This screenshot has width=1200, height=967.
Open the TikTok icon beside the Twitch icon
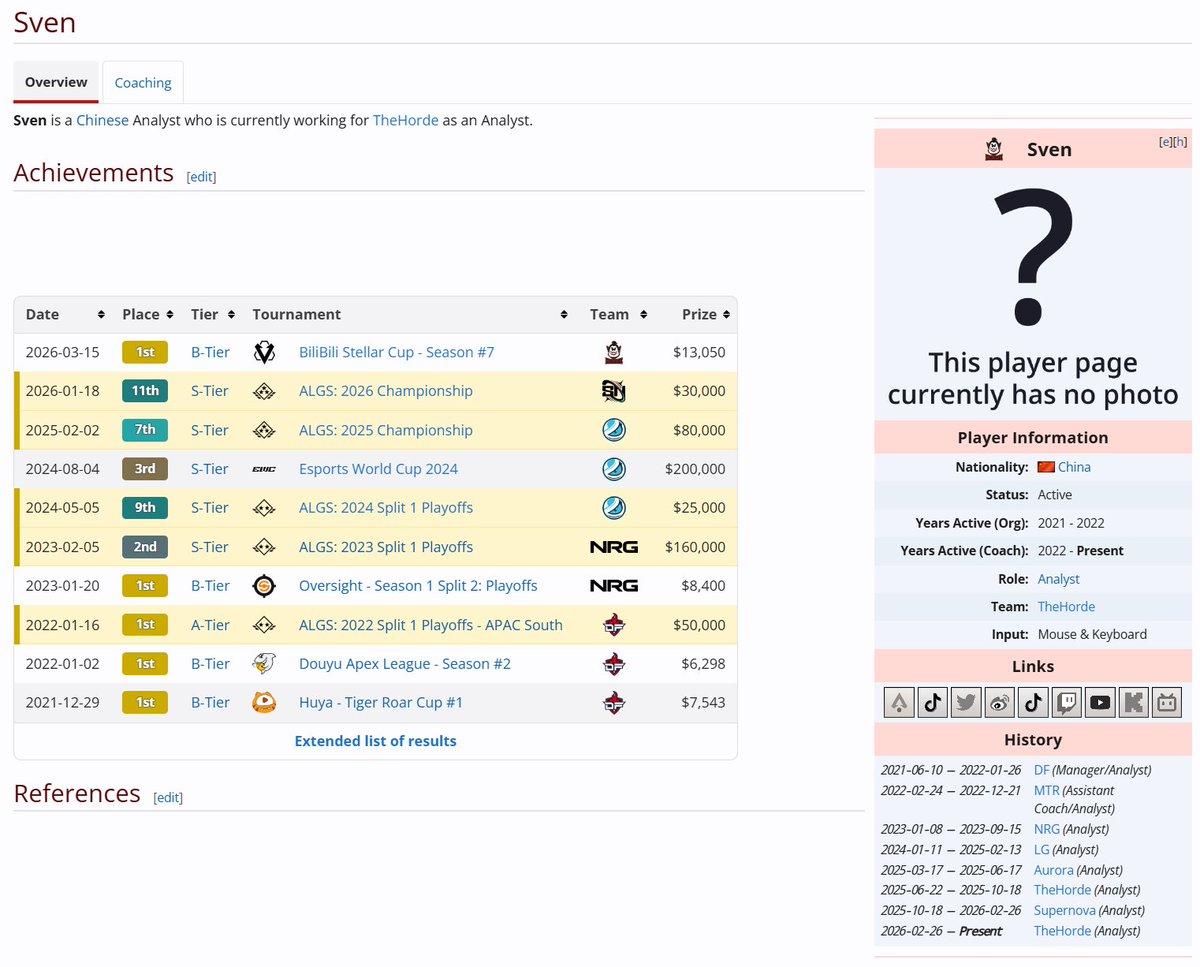click(x=1033, y=703)
